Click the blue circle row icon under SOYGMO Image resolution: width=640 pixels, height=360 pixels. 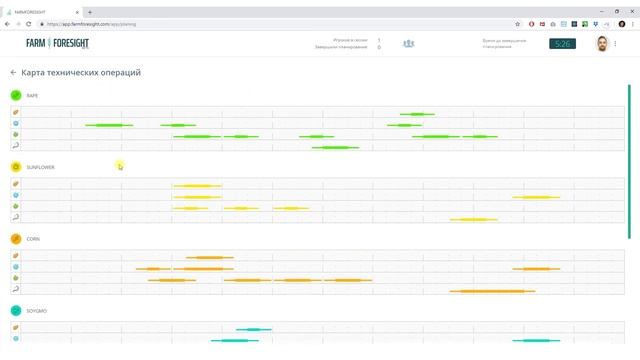16,338
